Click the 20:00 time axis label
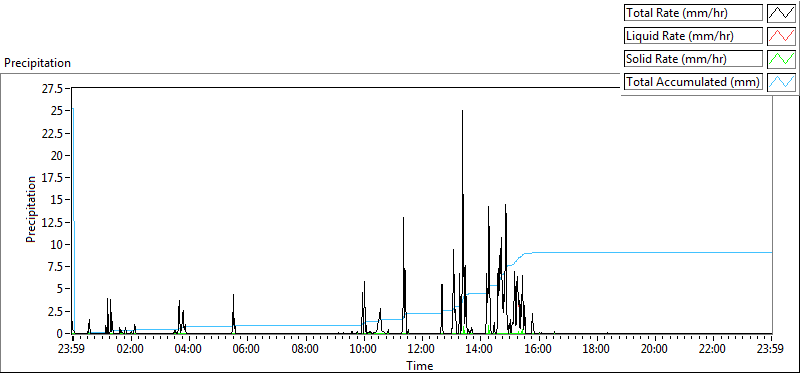The height and width of the screenshot is (373, 800). pos(655,350)
